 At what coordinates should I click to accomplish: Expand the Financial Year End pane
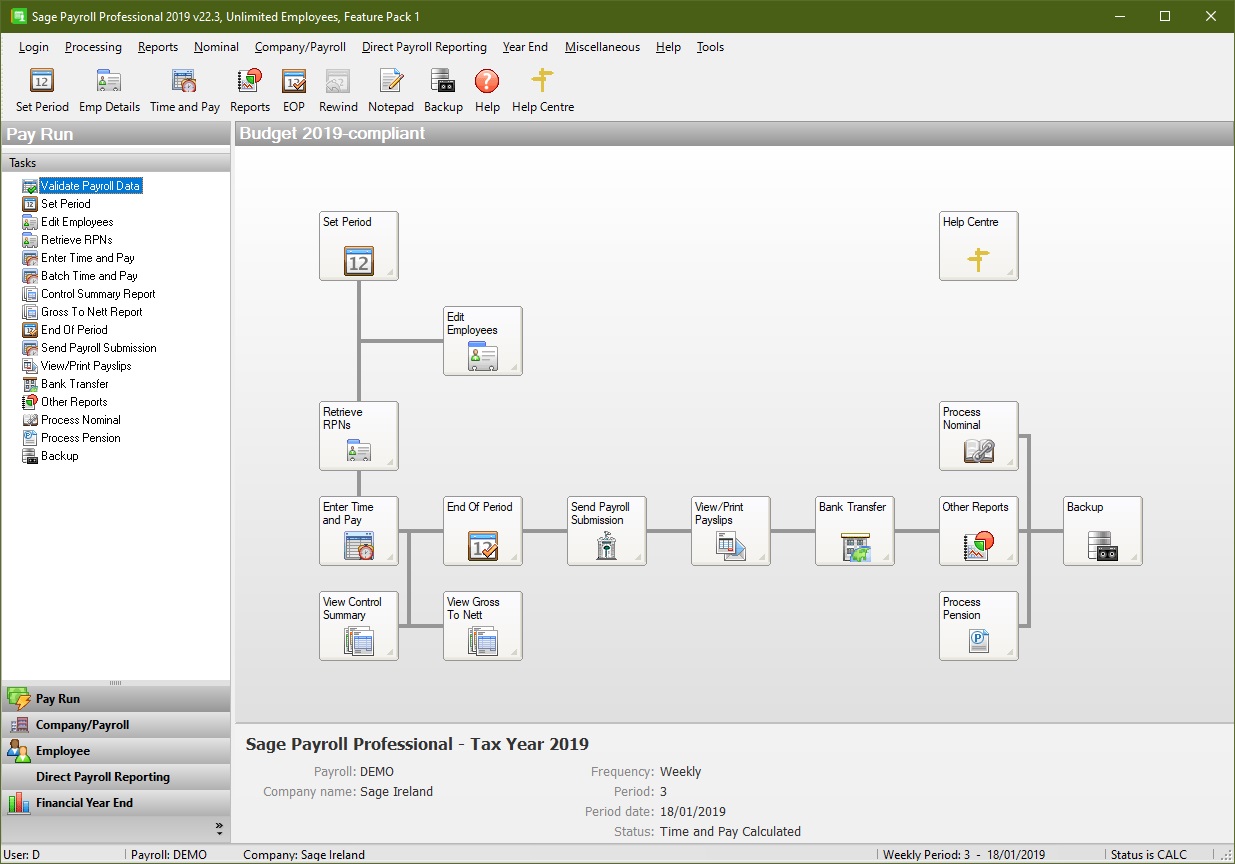pos(84,803)
